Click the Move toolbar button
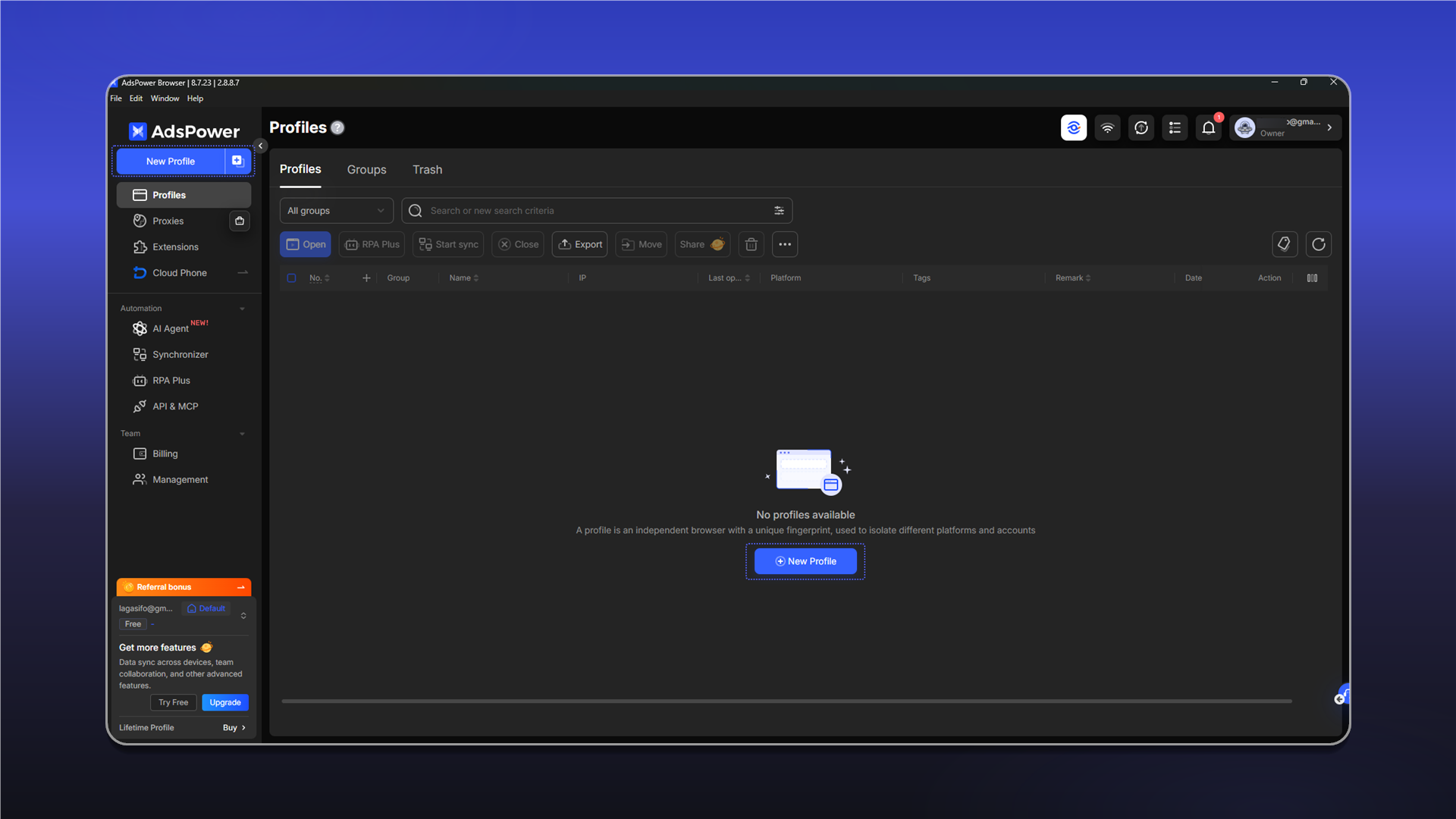Image resolution: width=1456 pixels, height=819 pixels. click(x=641, y=244)
